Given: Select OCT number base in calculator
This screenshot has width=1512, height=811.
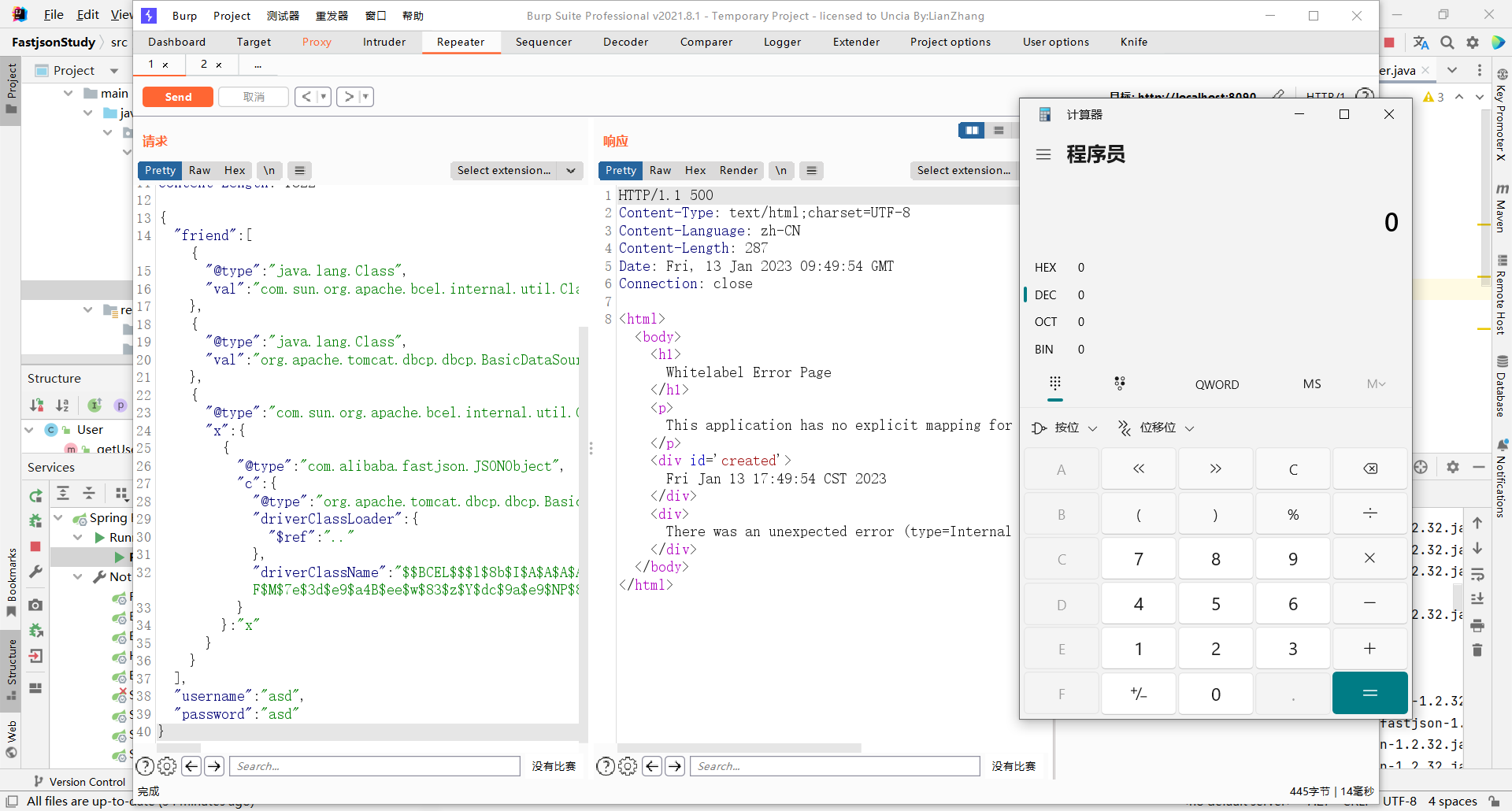Looking at the screenshot, I should click(1045, 322).
